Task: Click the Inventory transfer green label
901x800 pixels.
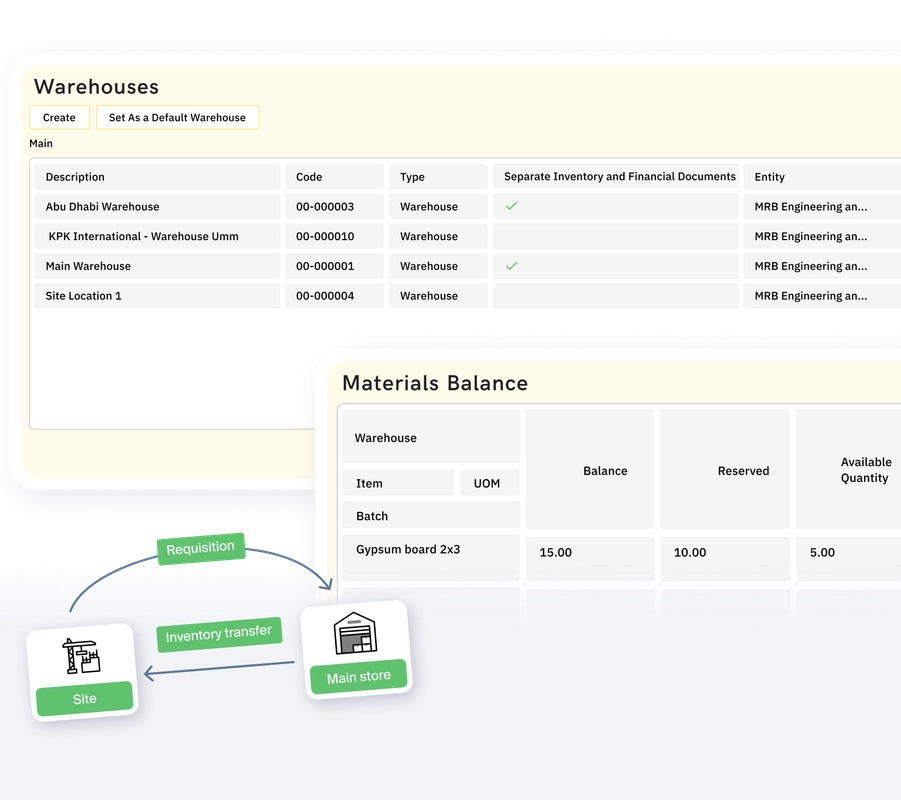Action: [x=219, y=632]
